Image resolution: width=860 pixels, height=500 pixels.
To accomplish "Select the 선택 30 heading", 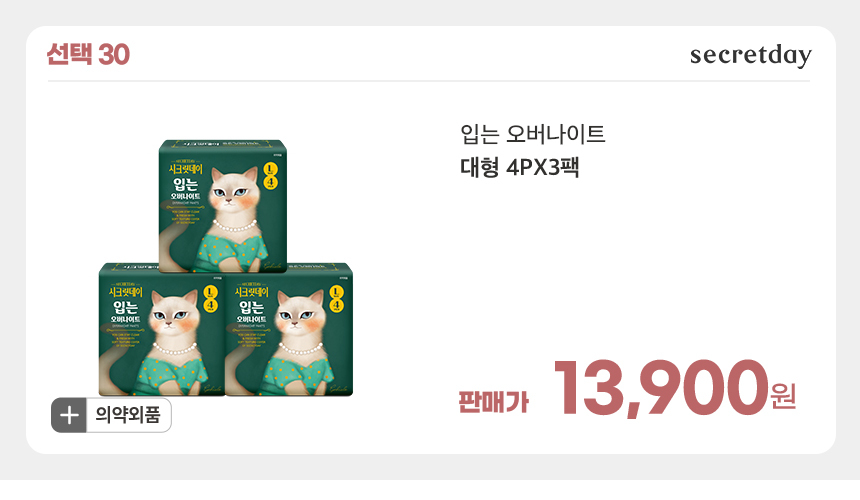I will (x=88, y=54).
